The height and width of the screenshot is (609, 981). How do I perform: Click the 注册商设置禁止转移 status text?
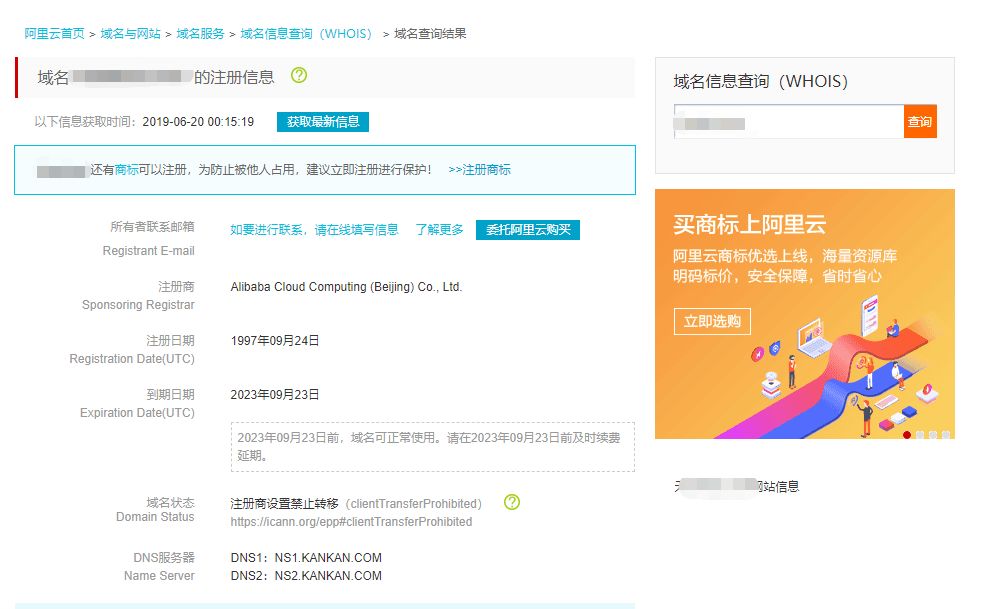click(284, 504)
